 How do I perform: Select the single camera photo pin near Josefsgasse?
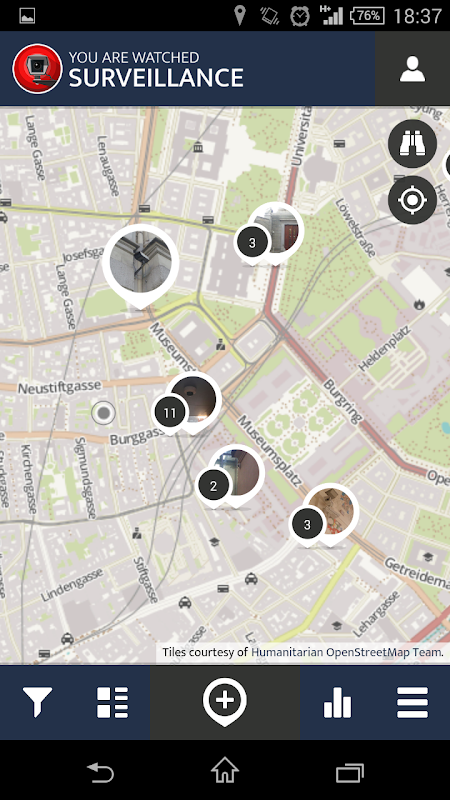click(x=140, y=264)
